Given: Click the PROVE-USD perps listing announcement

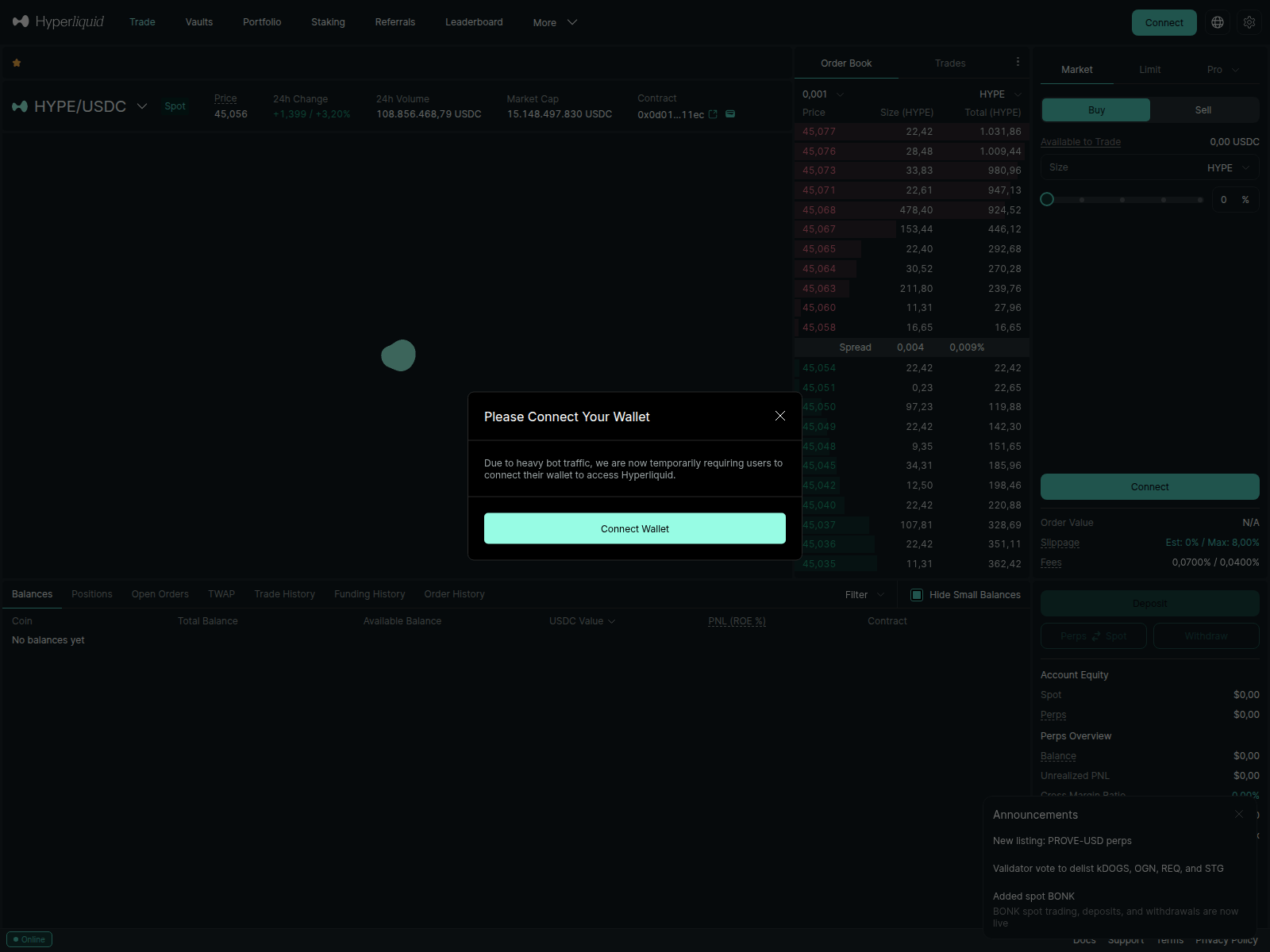Looking at the screenshot, I should click(x=1062, y=841).
